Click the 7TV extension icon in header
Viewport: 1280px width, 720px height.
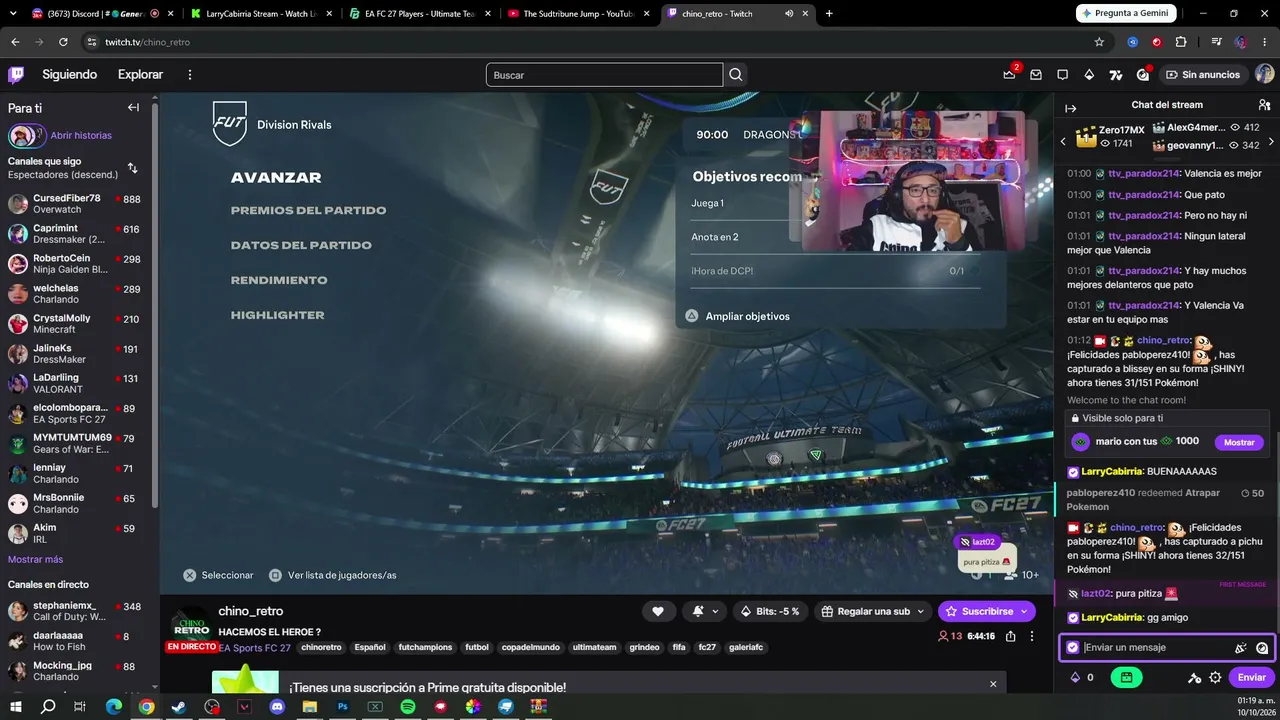coord(1116,75)
